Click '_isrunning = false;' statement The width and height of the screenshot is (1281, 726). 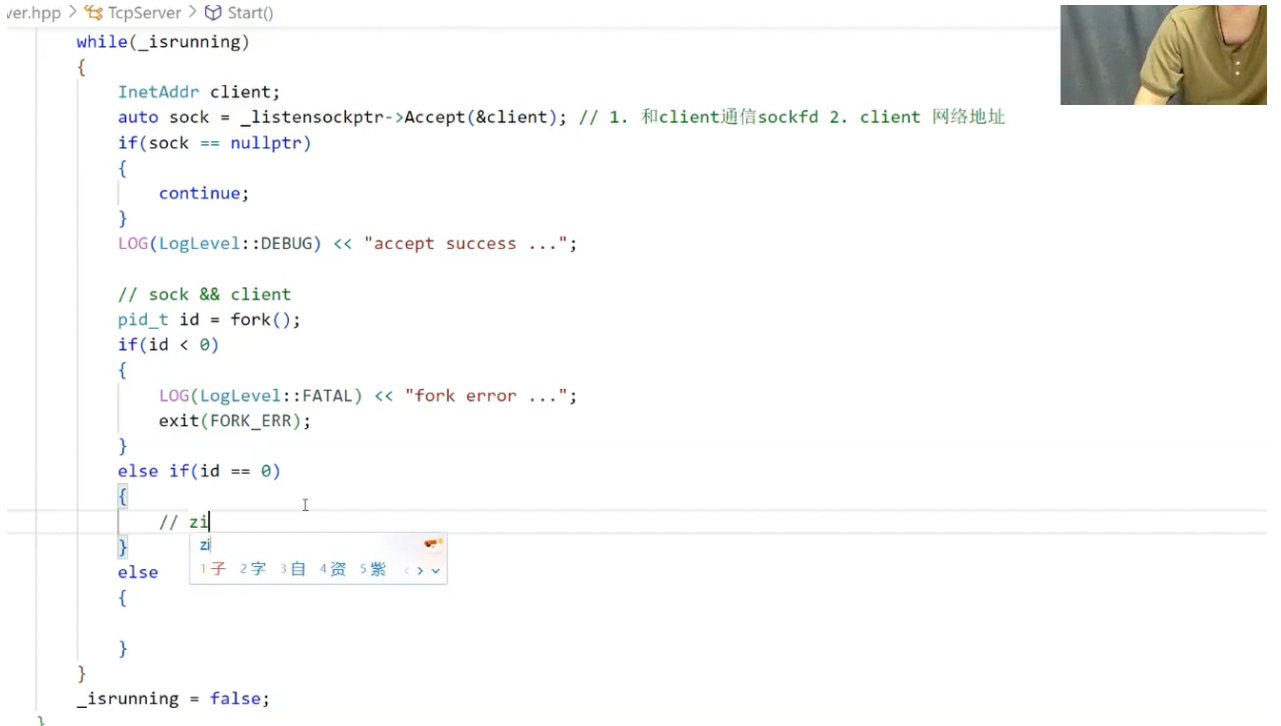173,699
